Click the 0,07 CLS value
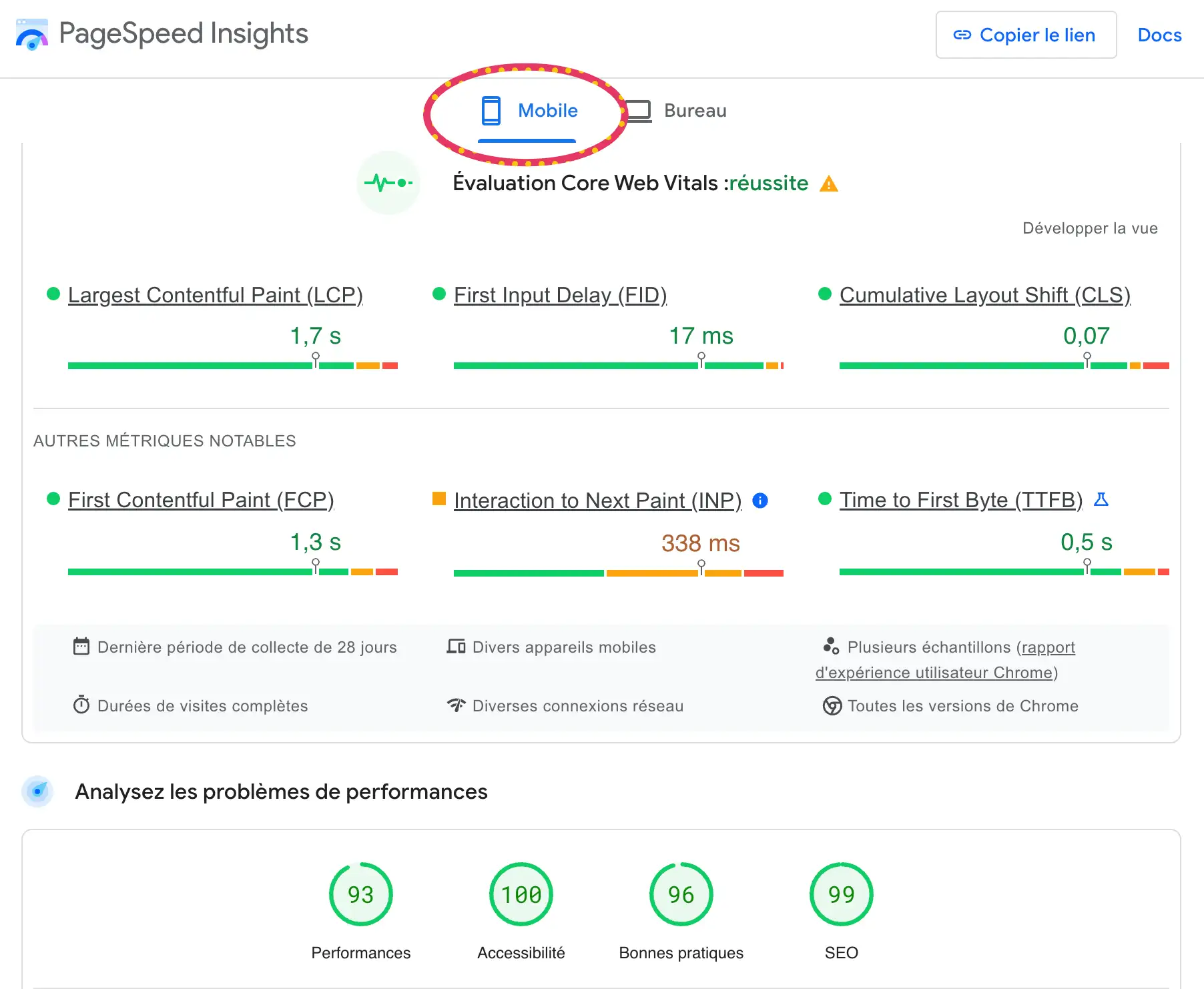This screenshot has height=989, width=1204. pos(1087,336)
